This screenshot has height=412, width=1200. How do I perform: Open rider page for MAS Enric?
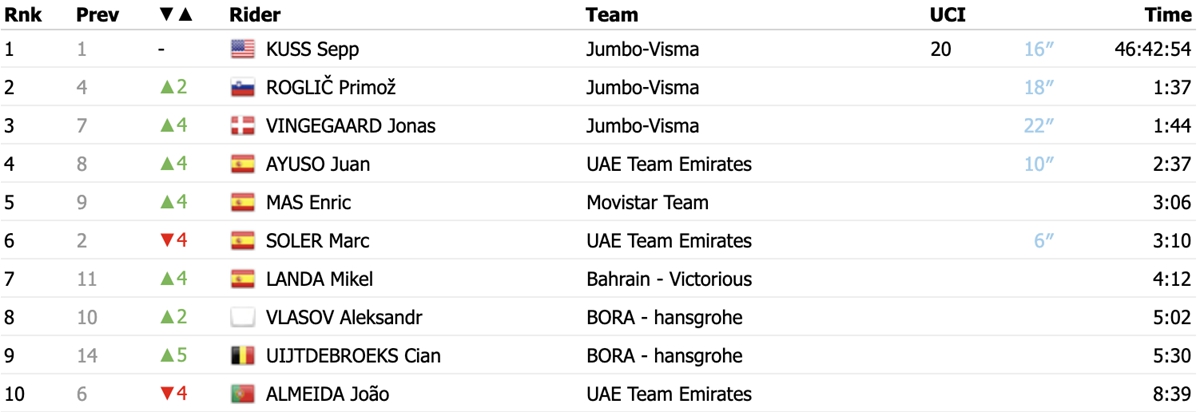[308, 203]
